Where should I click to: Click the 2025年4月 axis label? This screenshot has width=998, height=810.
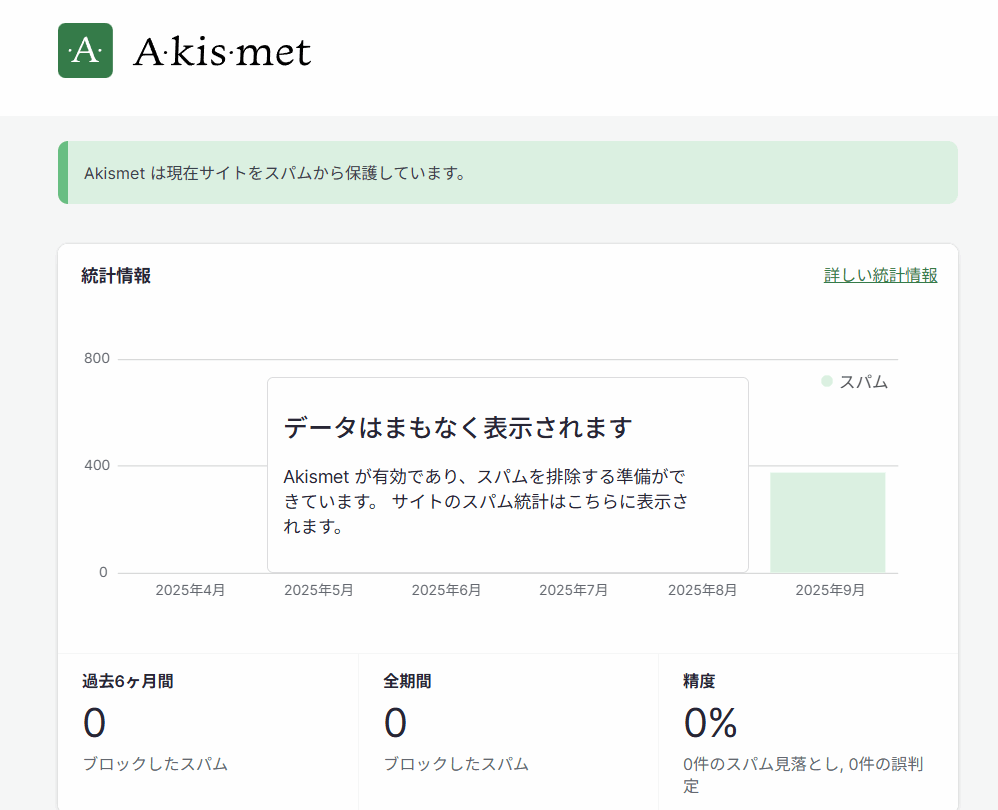tap(190, 590)
